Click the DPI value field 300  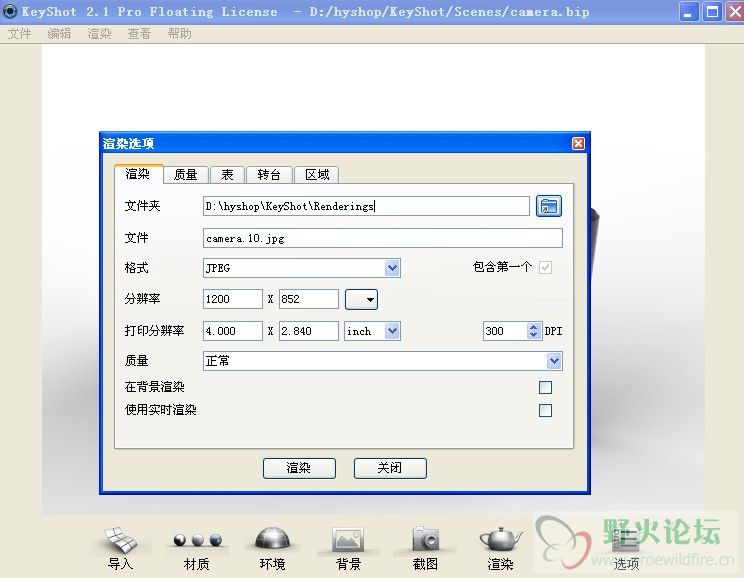coord(505,331)
